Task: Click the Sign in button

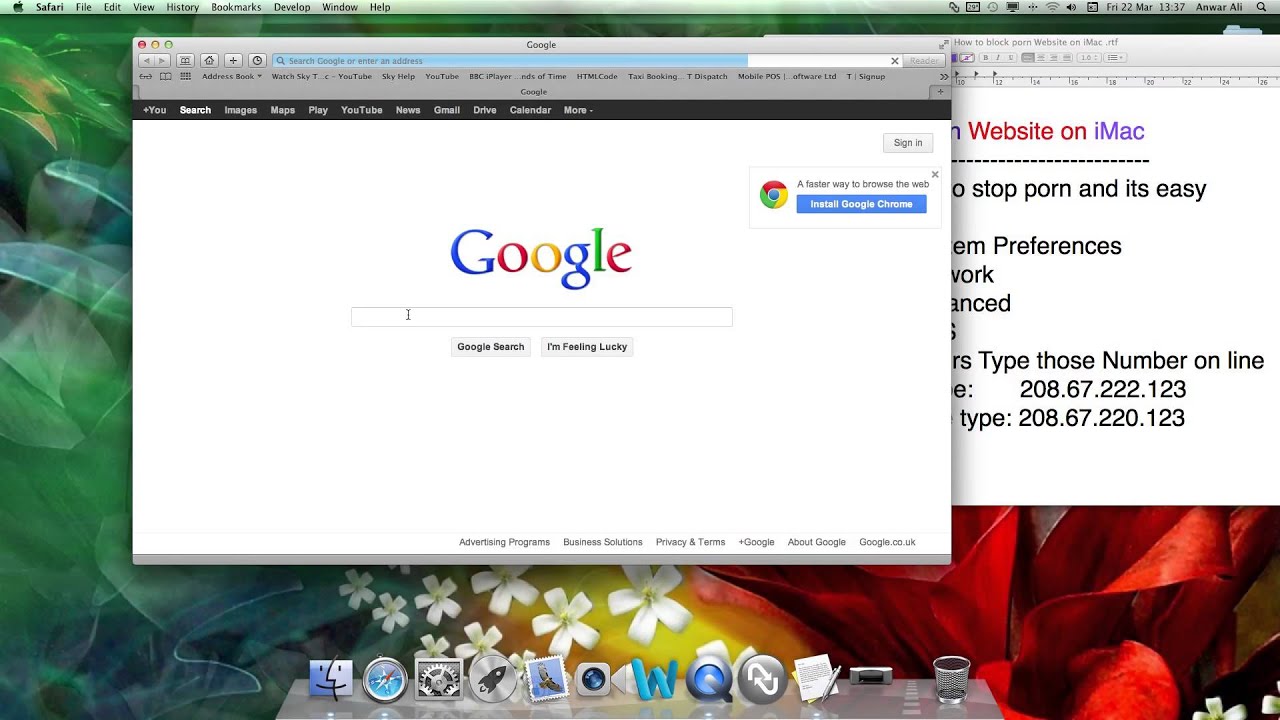Action: click(x=908, y=143)
